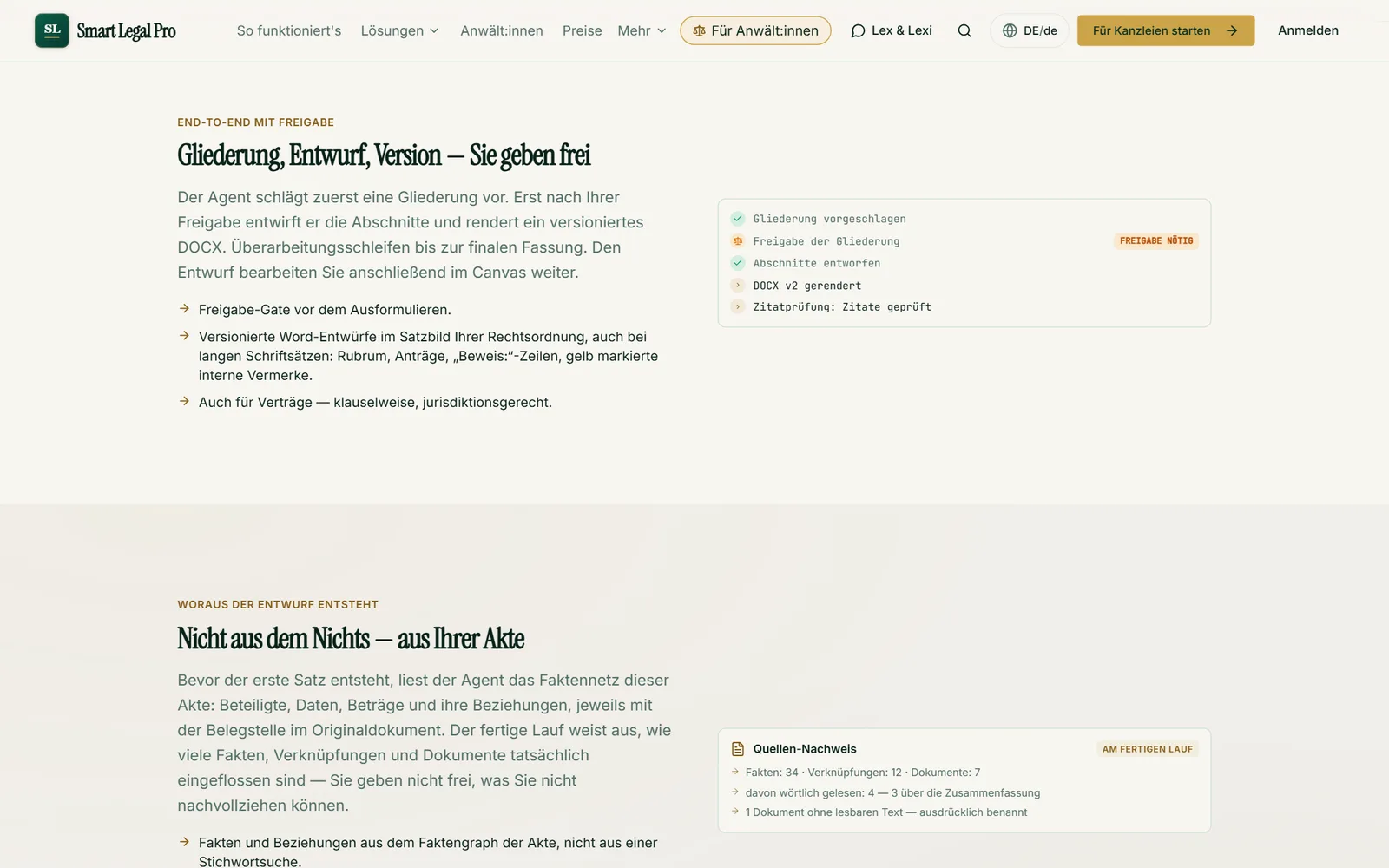Click chevron icon beside DOCX v2 gerendert

pyautogui.click(x=738, y=285)
